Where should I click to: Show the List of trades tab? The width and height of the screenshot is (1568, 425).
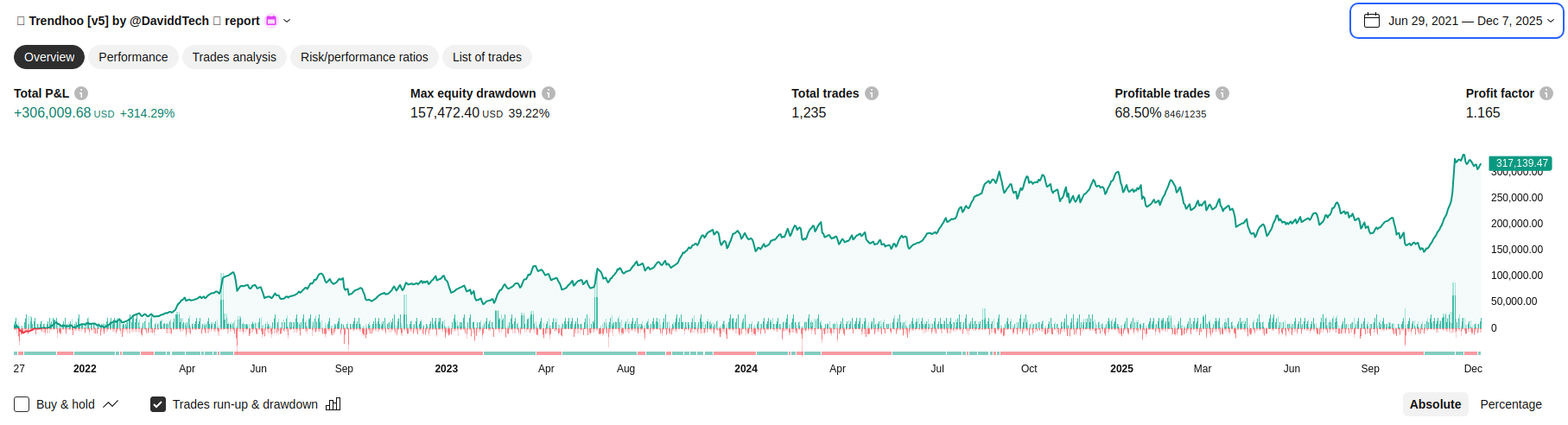click(x=487, y=57)
